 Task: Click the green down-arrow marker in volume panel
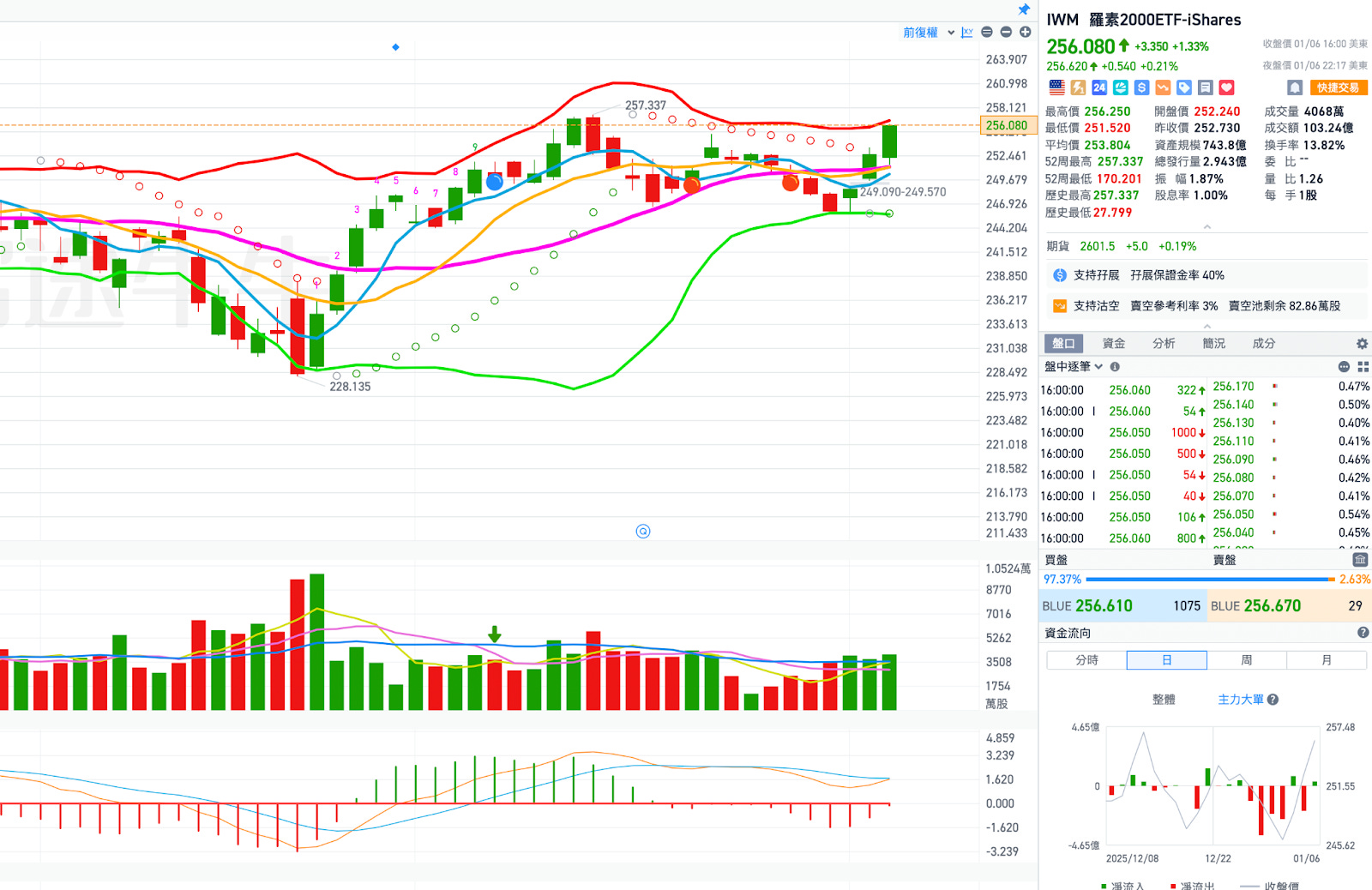(x=495, y=634)
